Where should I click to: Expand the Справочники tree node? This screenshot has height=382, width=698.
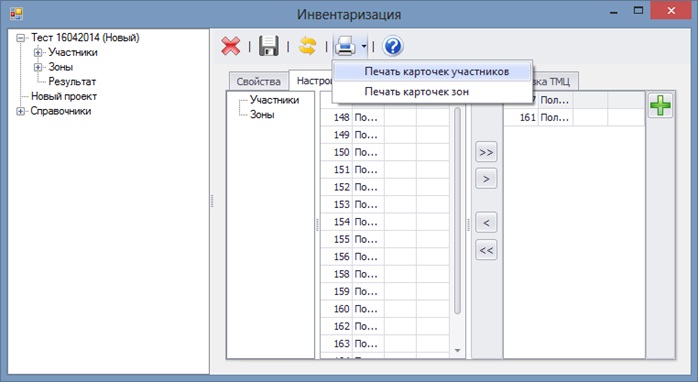(x=20, y=111)
